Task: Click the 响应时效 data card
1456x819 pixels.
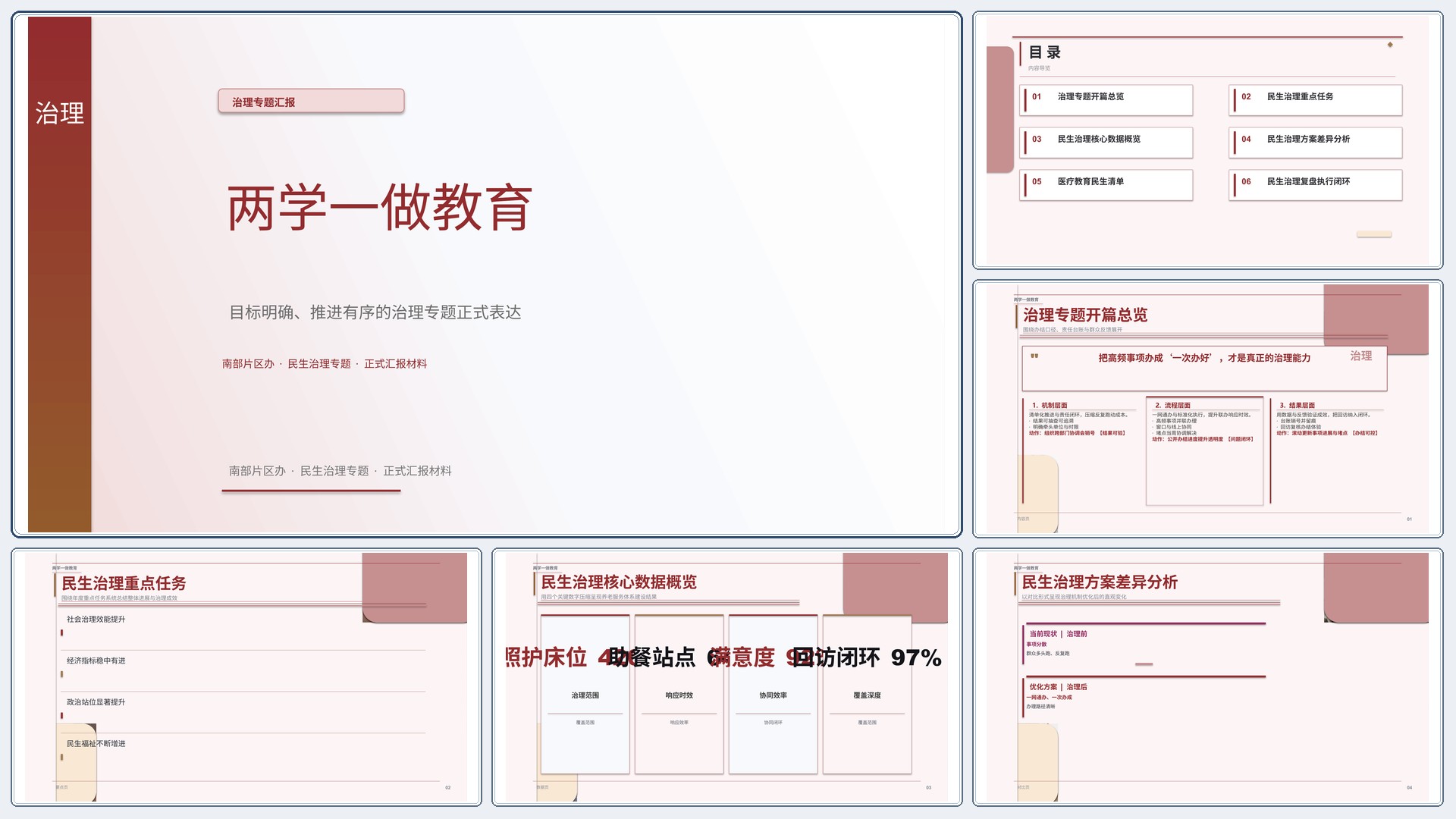Action: [679, 694]
